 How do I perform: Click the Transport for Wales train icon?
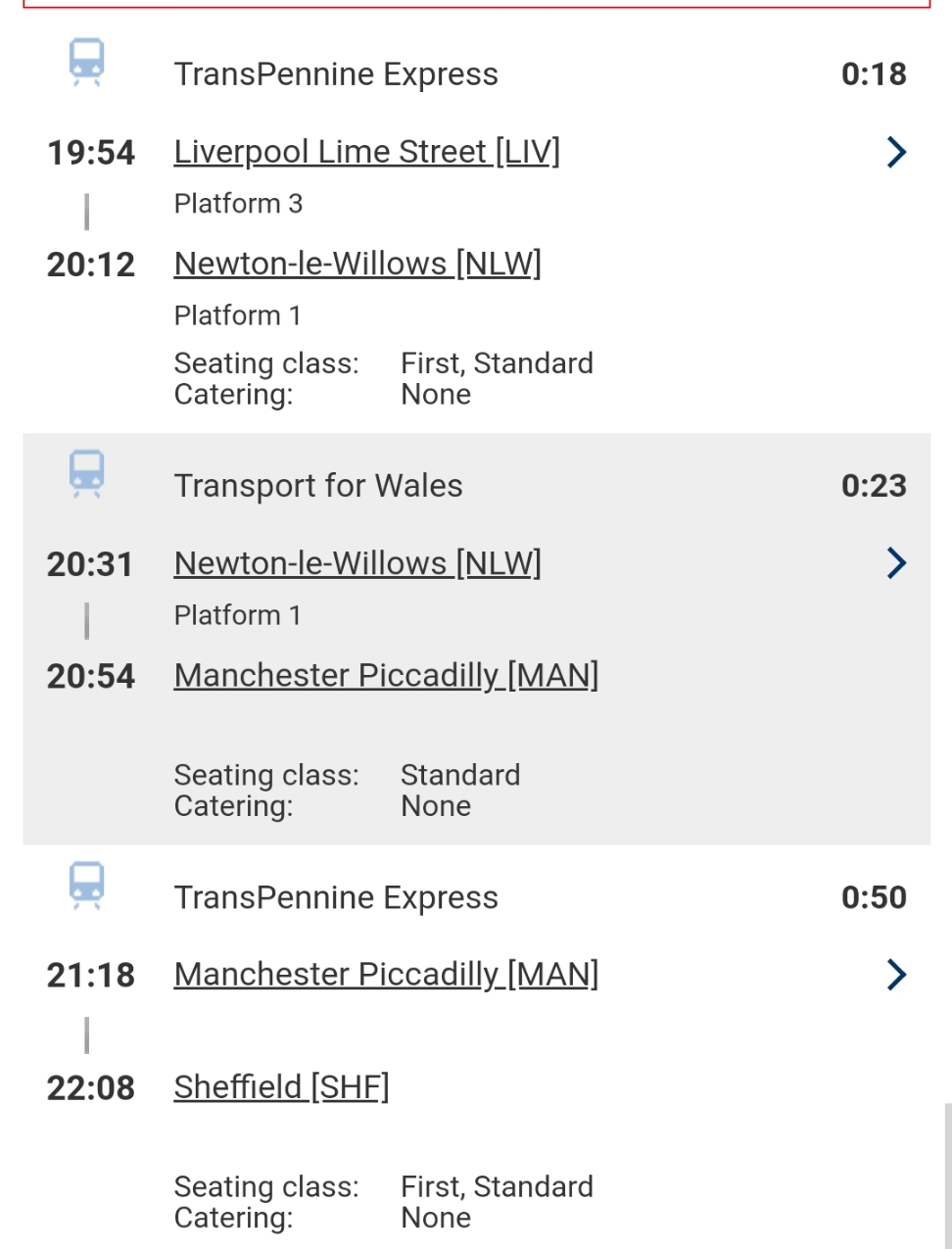click(86, 474)
